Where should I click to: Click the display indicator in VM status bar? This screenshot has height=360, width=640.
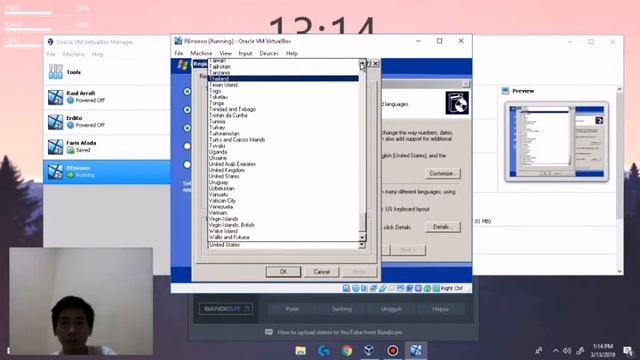tap(400, 288)
